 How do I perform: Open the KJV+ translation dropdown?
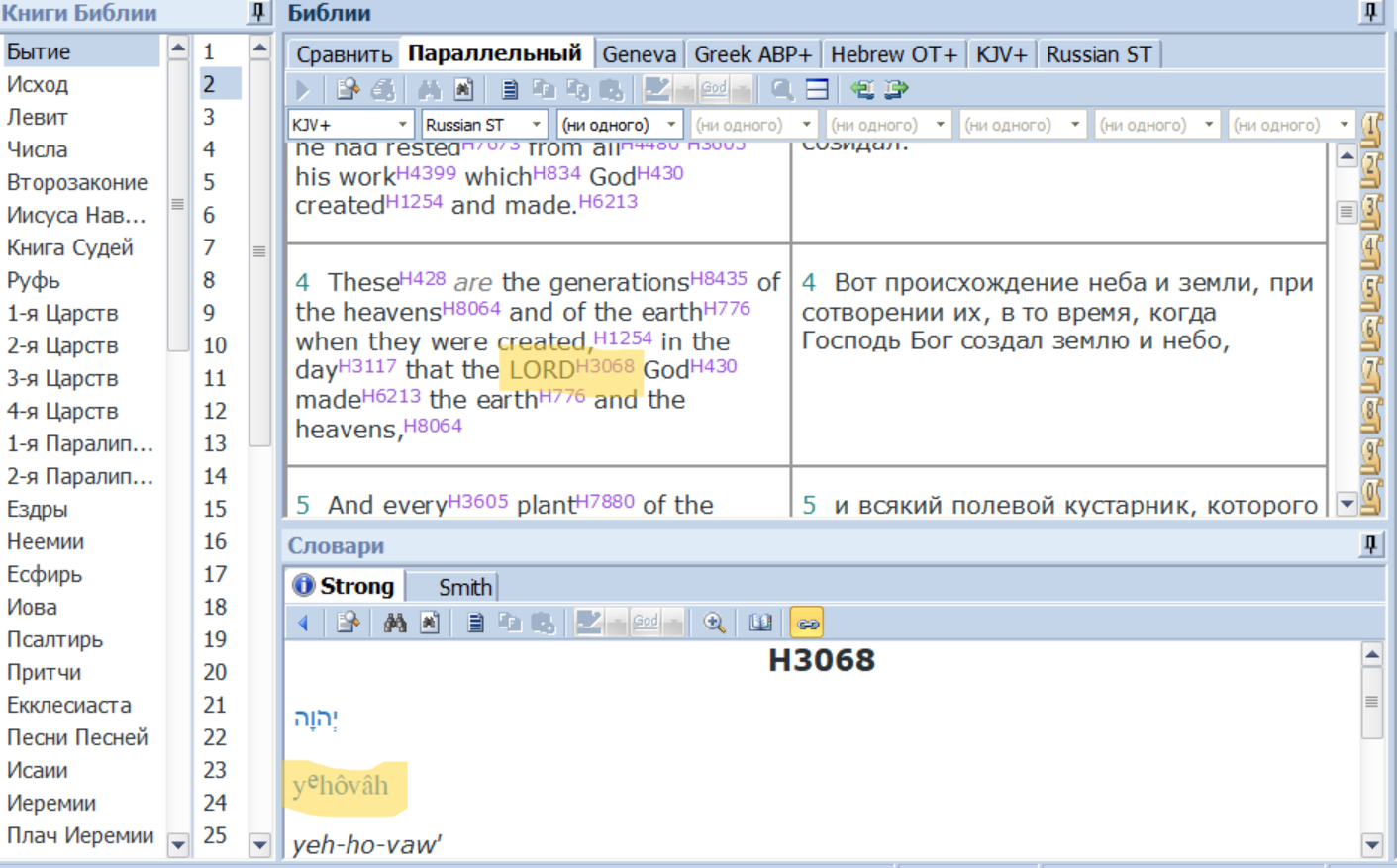[x=350, y=125]
